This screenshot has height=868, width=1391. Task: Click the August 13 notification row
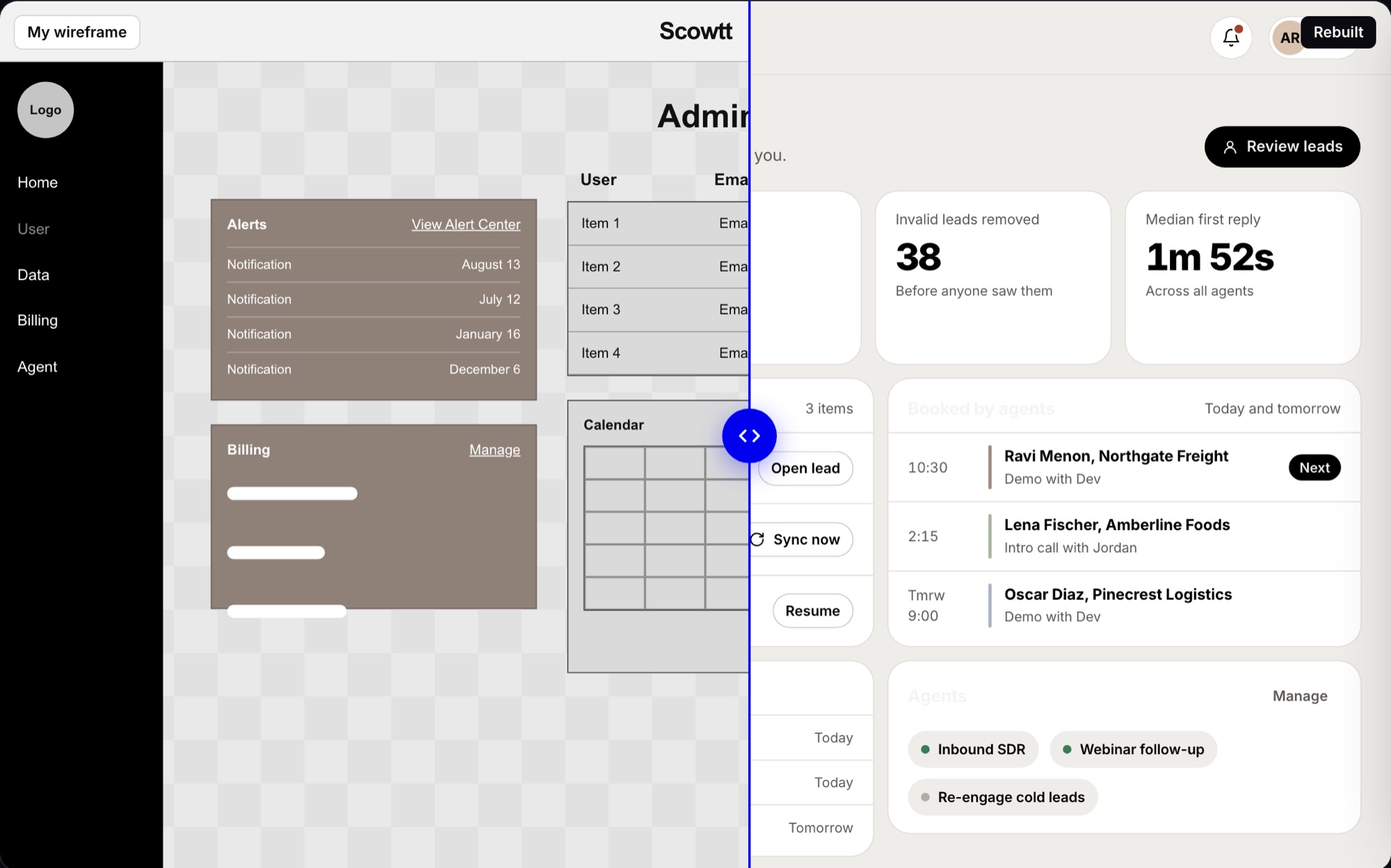coord(373,265)
